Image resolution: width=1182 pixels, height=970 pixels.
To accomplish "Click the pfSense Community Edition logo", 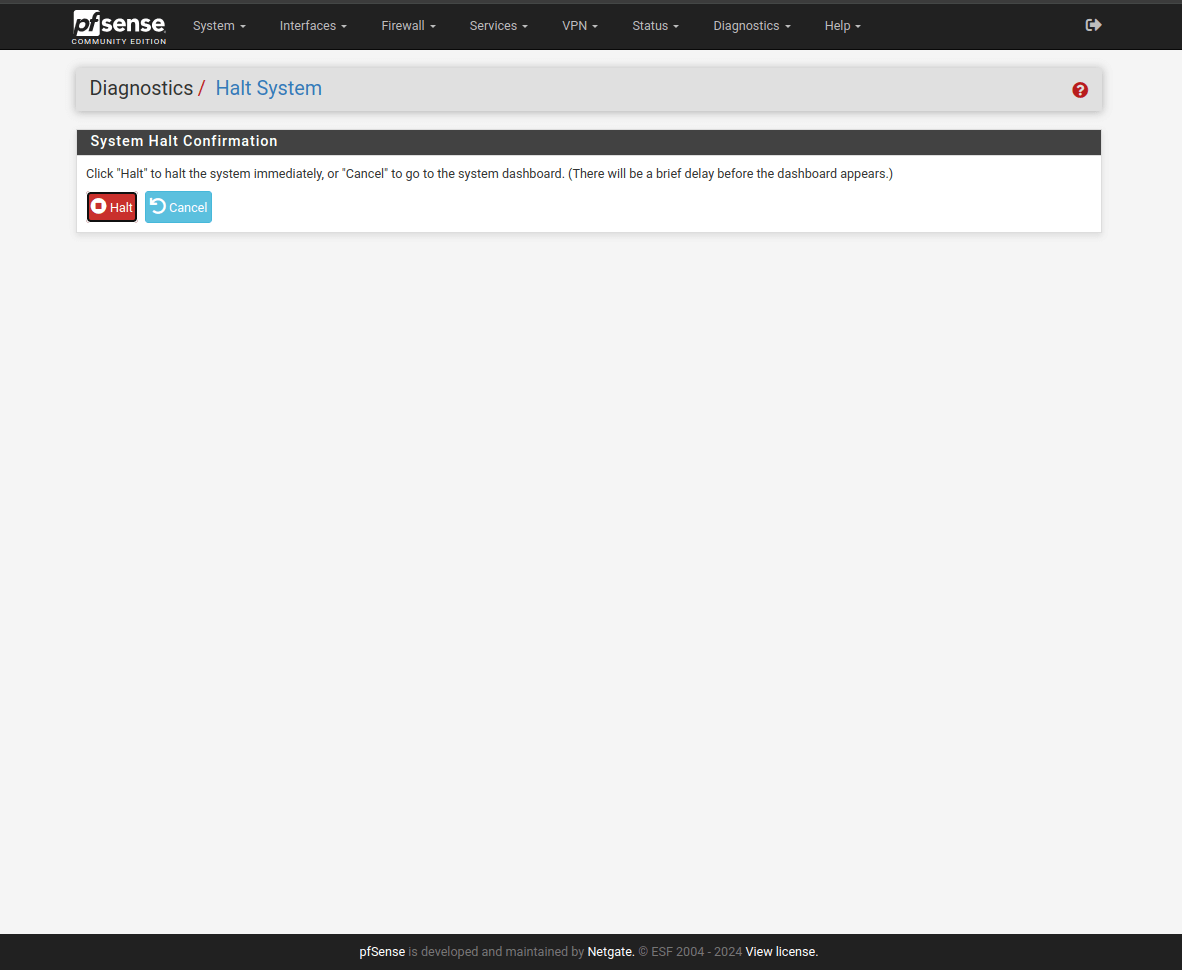I will (119, 27).
